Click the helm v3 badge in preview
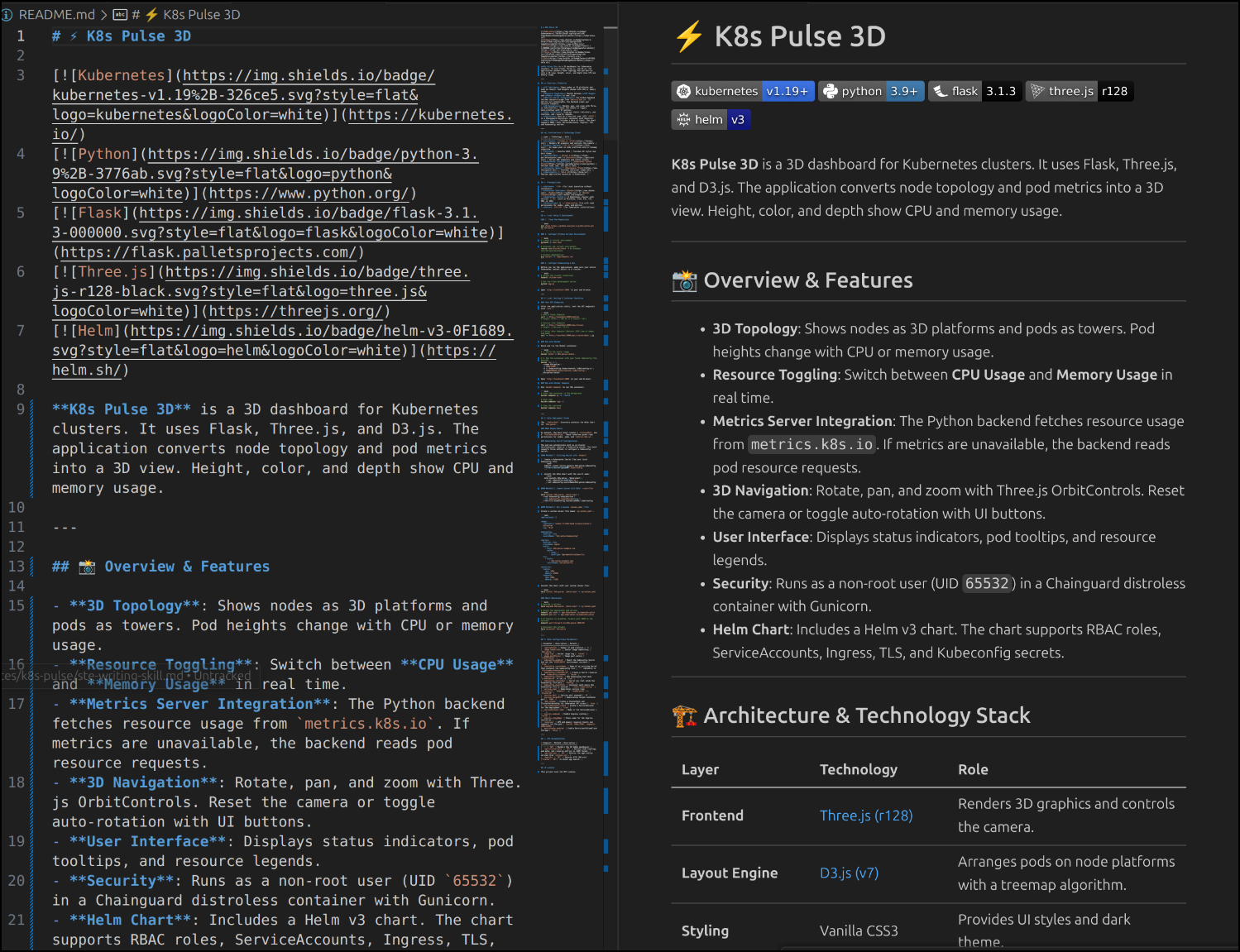Viewport: 1240px width, 952px height. [x=711, y=119]
